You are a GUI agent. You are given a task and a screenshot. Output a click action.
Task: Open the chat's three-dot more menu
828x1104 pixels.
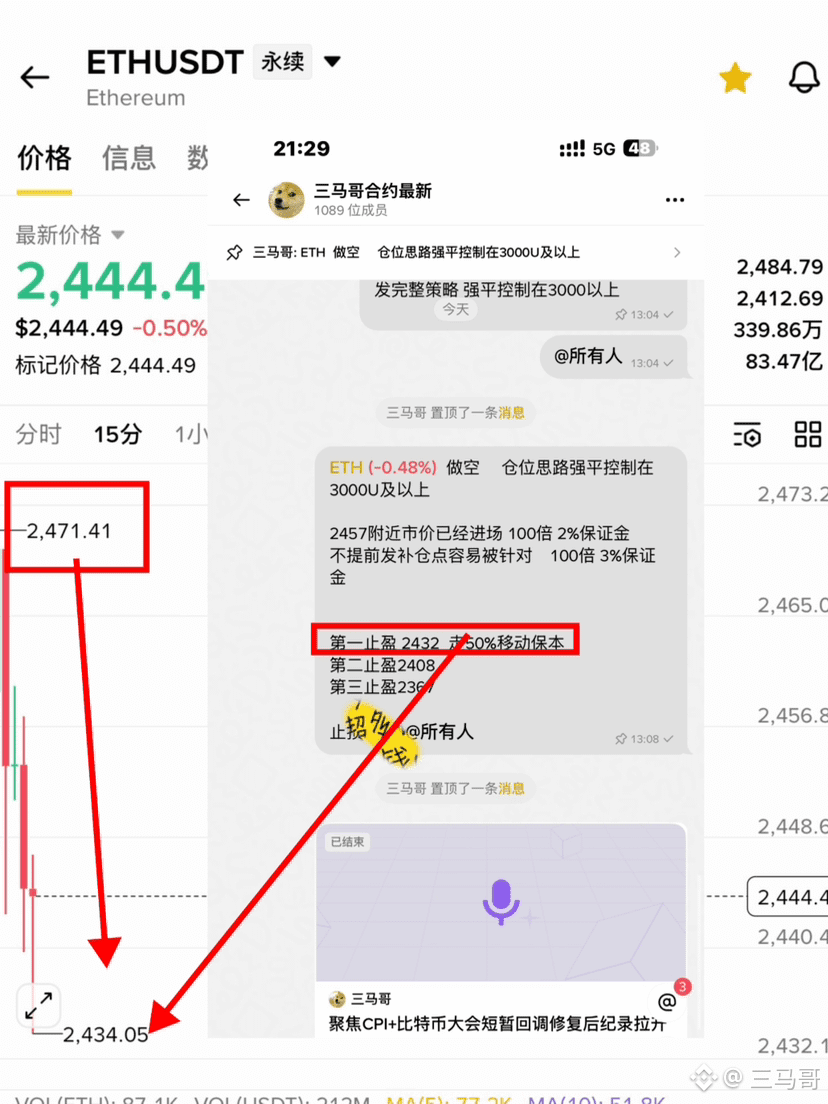tap(675, 200)
